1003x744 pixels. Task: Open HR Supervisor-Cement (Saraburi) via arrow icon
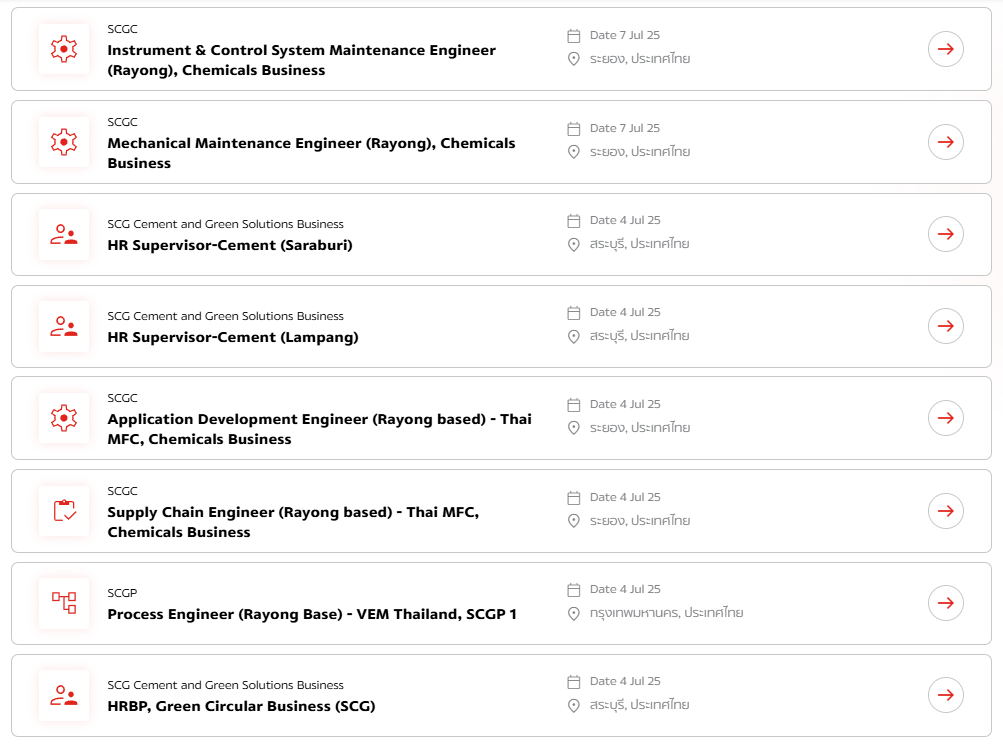click(945, 234)
